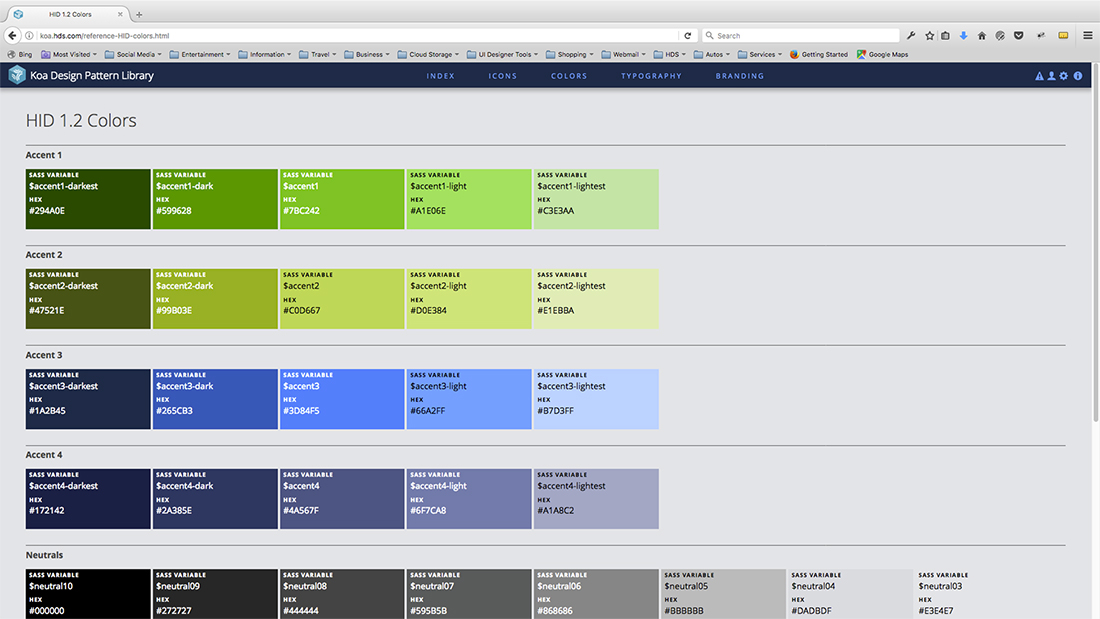Open the Getting Started bookmark
The width and height of the screenshot is (1100, 619).
(819, 54)
